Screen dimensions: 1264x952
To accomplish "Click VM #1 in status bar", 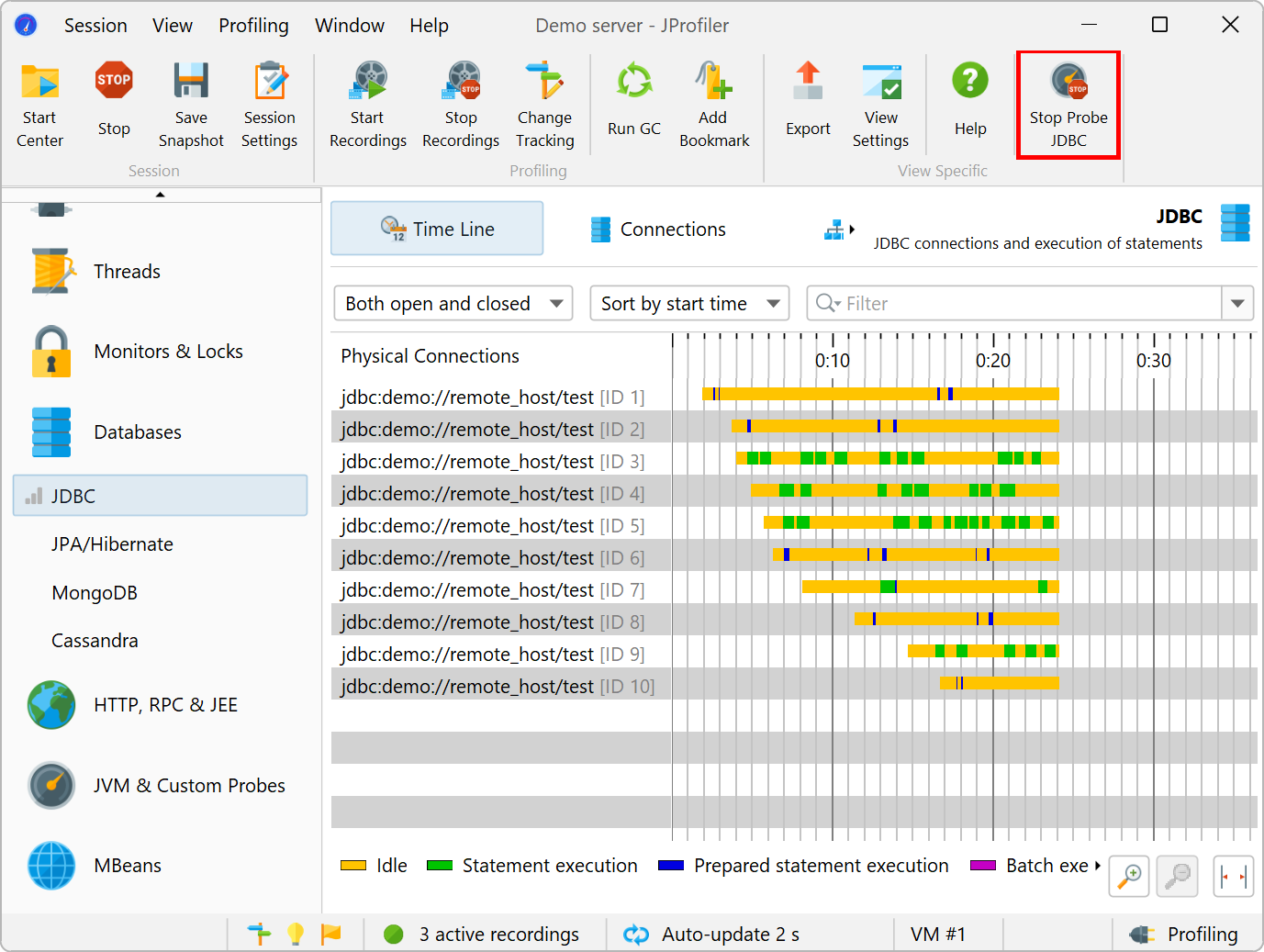I will 938,935.
